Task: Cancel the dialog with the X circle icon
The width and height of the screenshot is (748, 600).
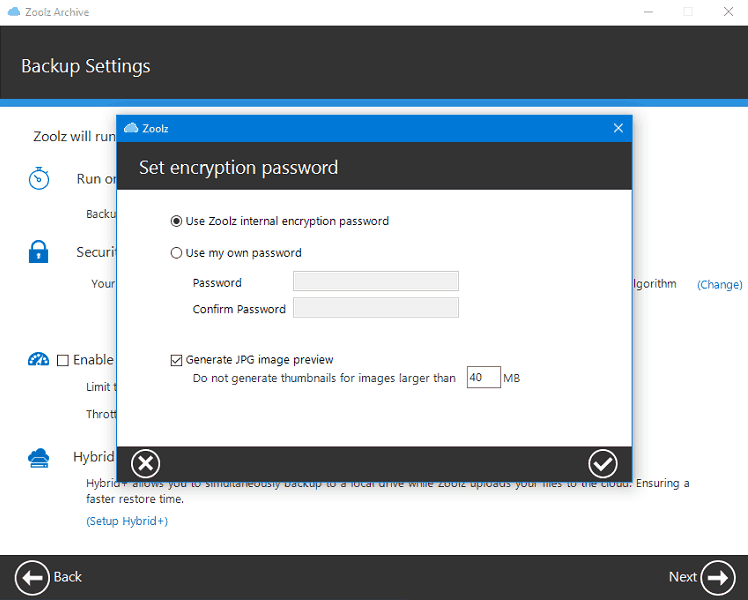Action: tap(145, 464)
